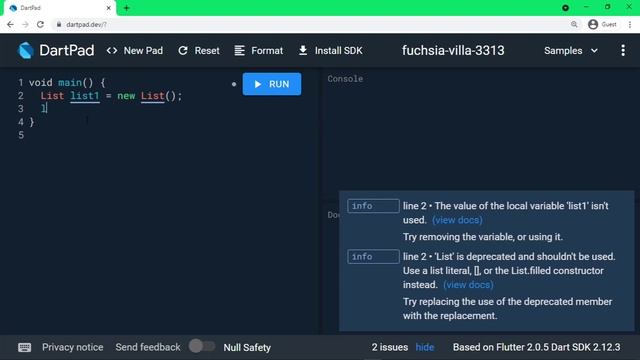This screenshot has width=640, height=360.
Task: Open keyboard shortcuts icon in footer
Action: (24, 347)
